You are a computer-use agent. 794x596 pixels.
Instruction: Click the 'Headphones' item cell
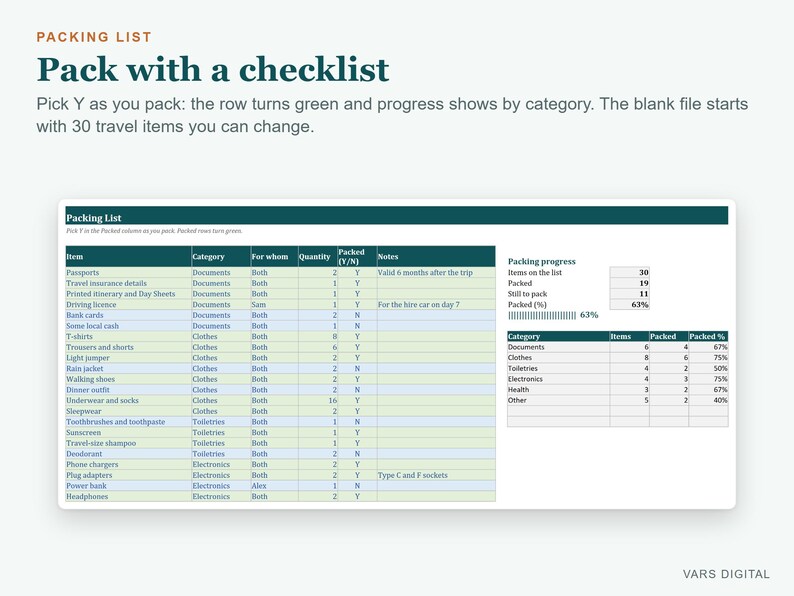(x=128, y=496)
